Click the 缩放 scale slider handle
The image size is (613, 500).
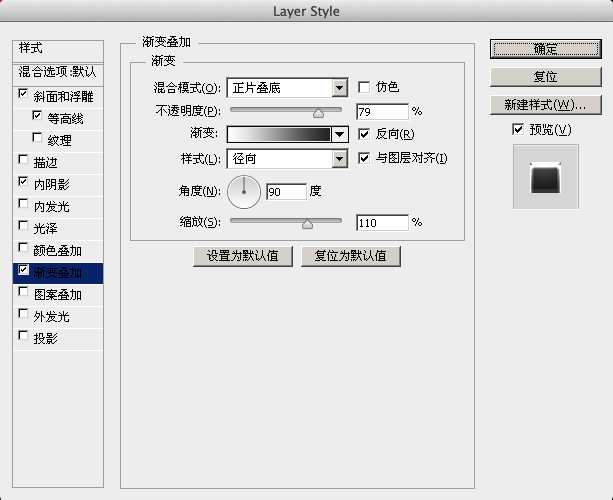point(308,224)
